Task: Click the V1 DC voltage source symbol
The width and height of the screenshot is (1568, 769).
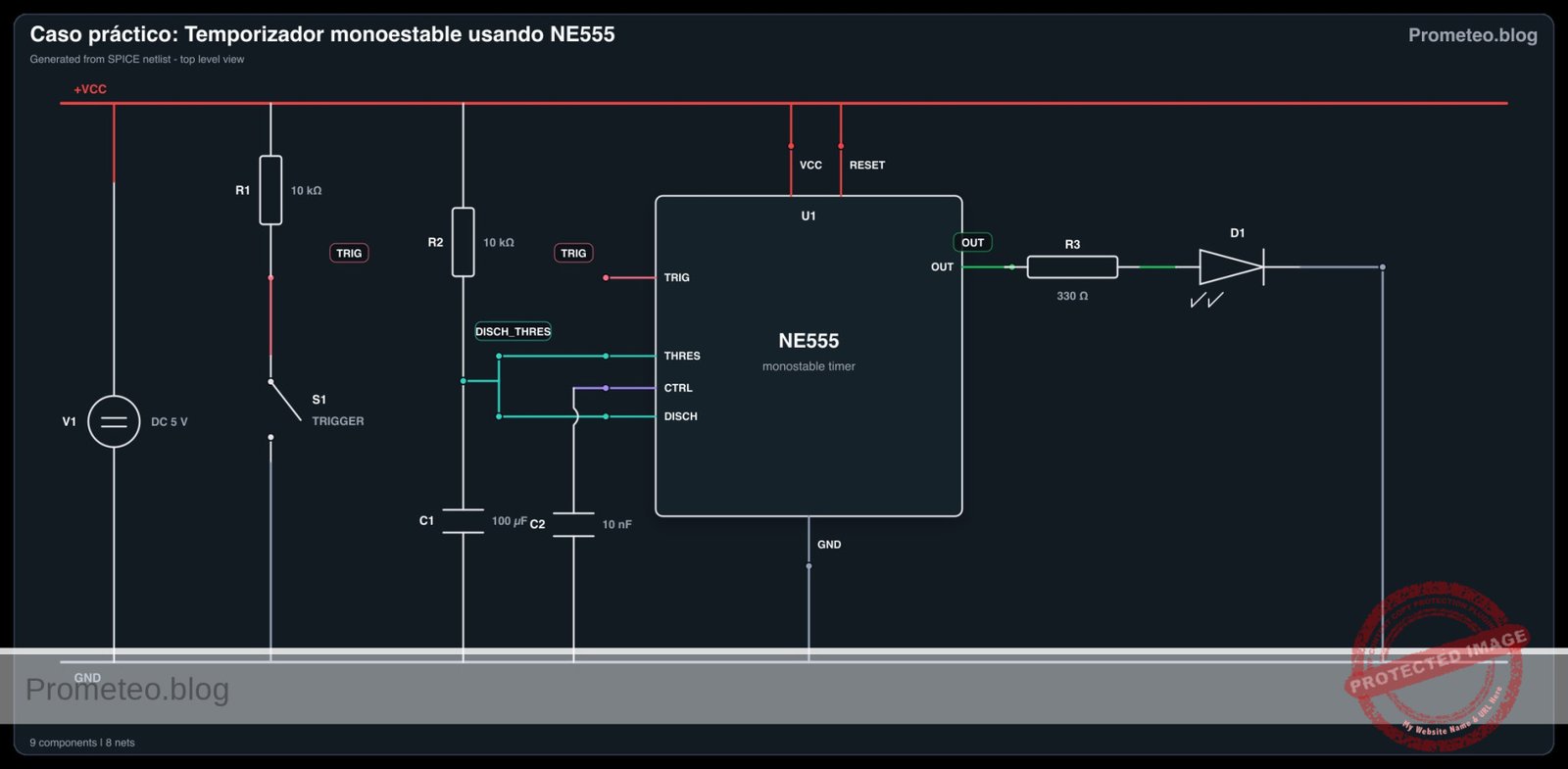Action: (114, 421)
